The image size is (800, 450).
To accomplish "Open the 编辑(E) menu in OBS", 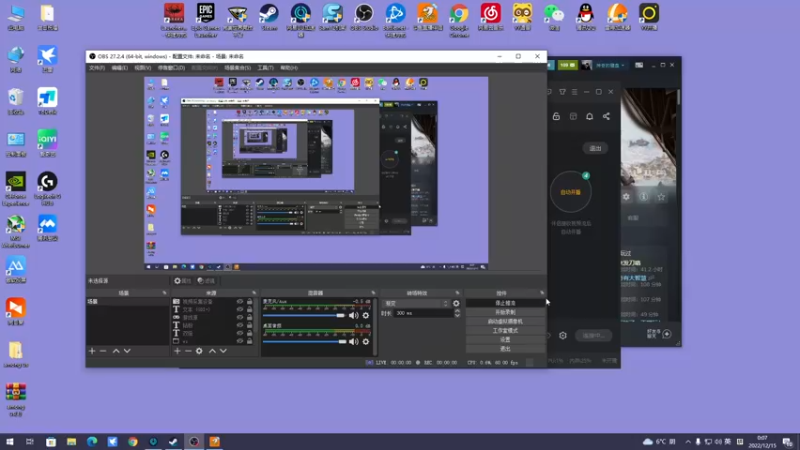I will point(119,68).
